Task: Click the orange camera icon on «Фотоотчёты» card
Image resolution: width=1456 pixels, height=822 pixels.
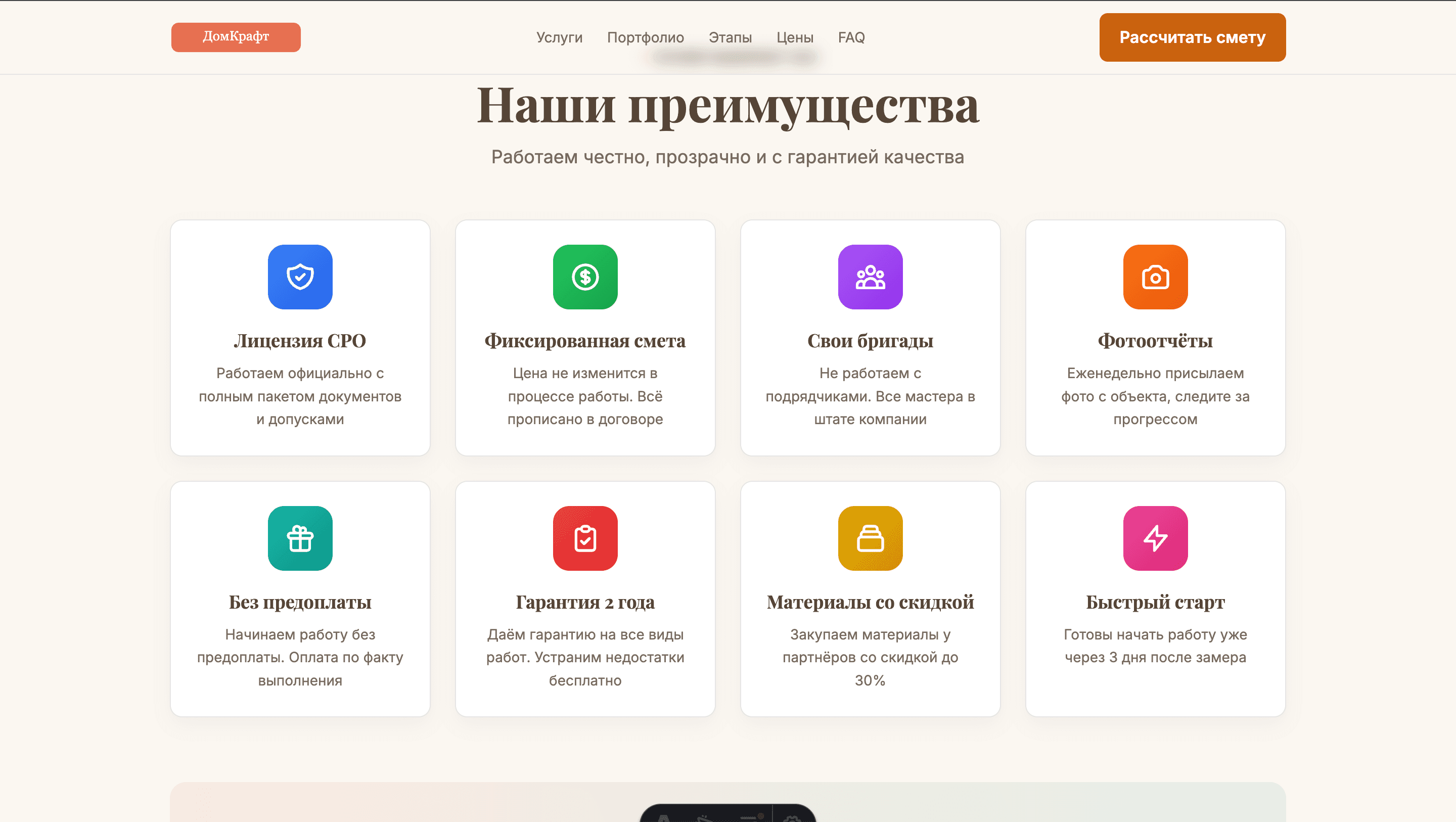Action: 1155,277
